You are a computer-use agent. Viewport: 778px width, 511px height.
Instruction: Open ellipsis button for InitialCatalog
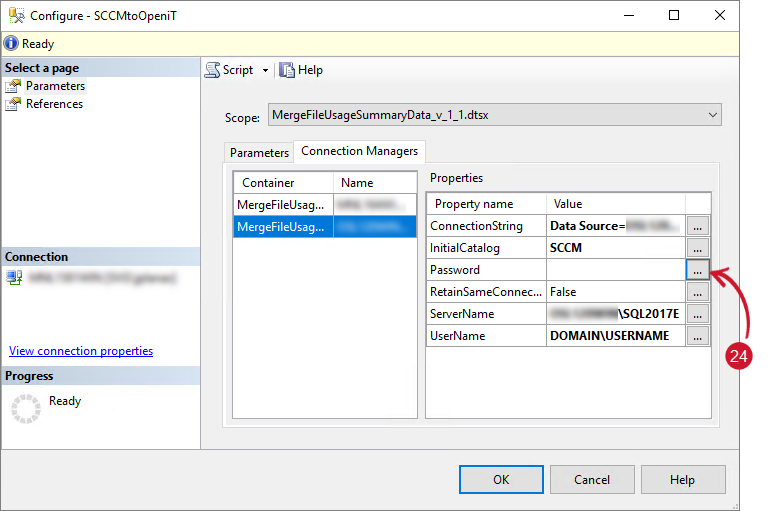[x=698, y=248]
